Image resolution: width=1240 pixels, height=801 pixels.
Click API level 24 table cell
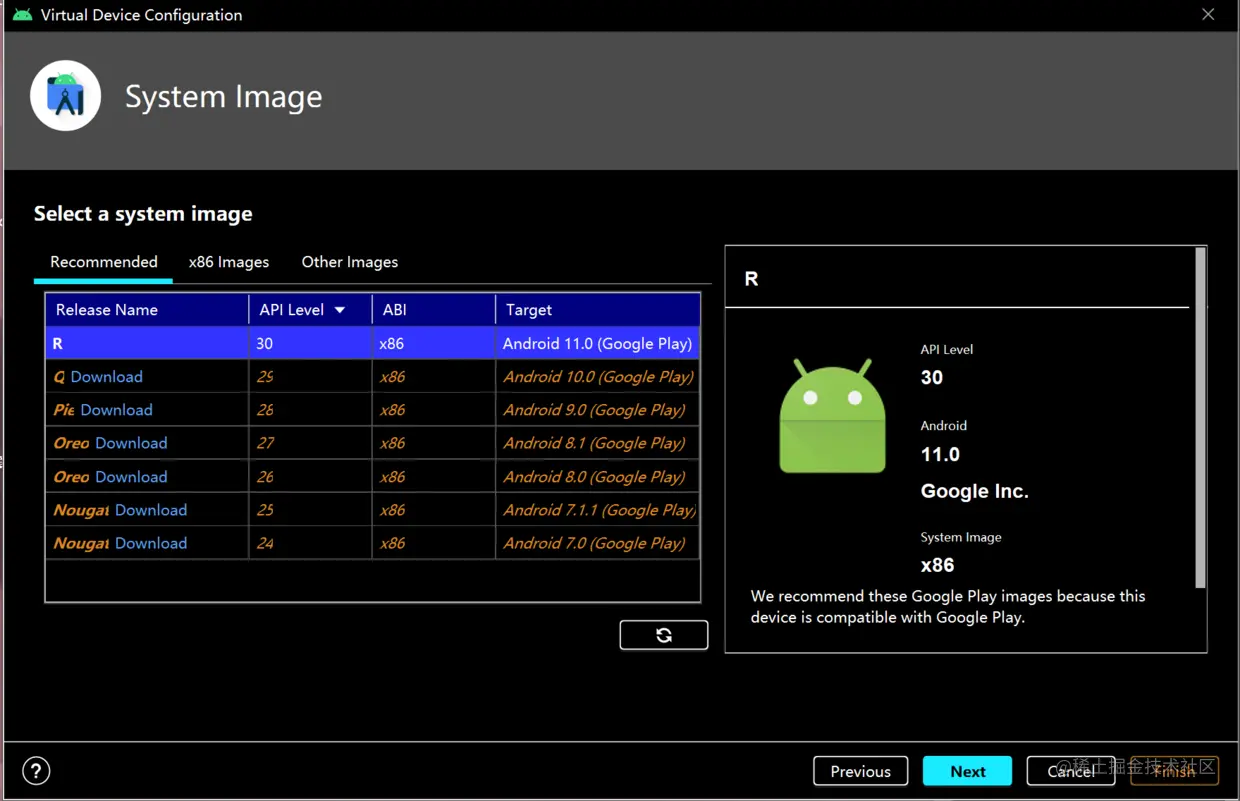point(310,543)
